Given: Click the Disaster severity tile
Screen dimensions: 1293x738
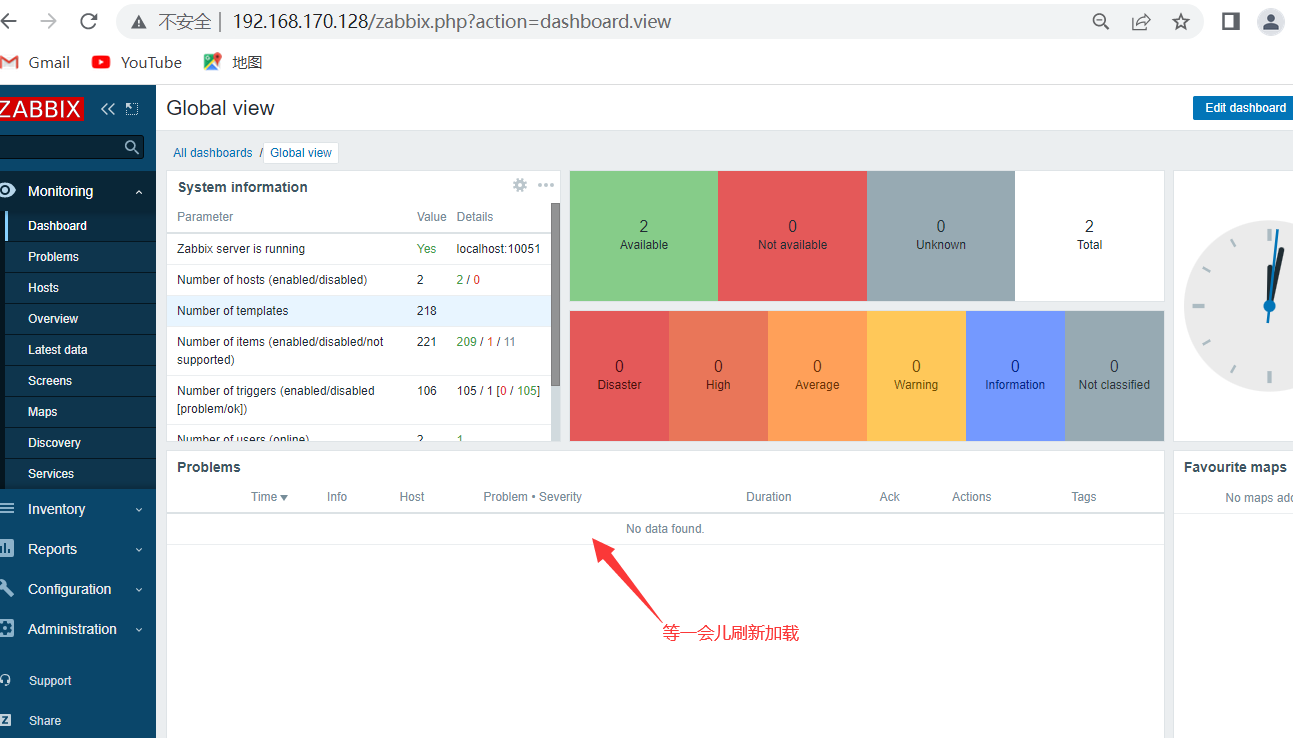Looking at the screenshot, I should pyautogui.click(x=619, y=376).
